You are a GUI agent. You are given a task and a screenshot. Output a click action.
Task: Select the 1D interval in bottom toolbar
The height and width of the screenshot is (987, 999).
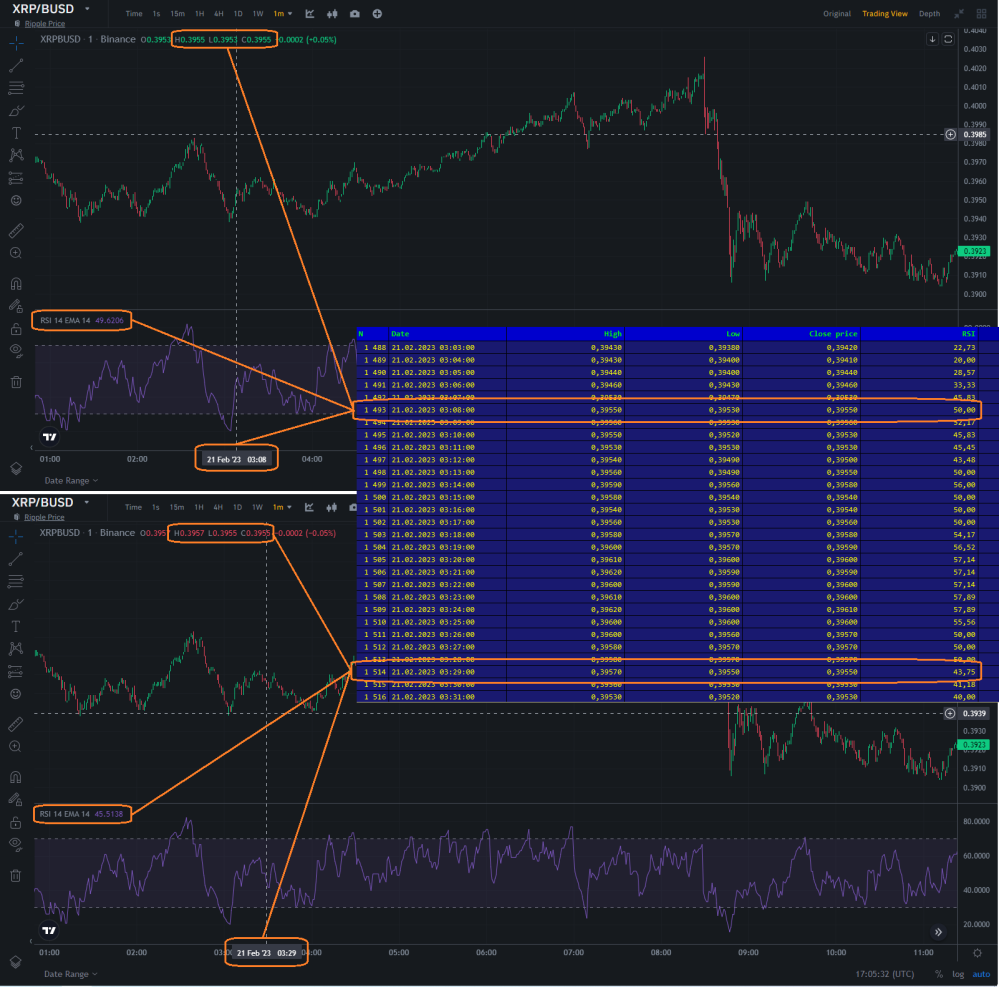tap(237, 507)
